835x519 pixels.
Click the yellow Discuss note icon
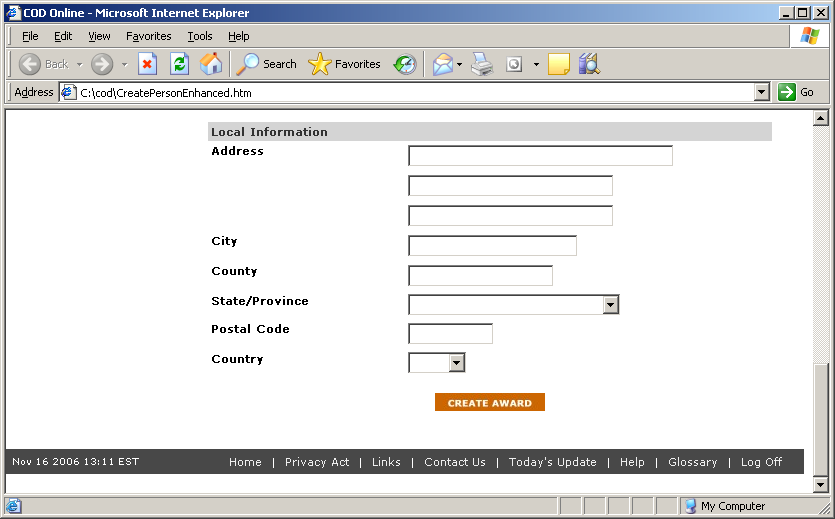click(559, 64)
